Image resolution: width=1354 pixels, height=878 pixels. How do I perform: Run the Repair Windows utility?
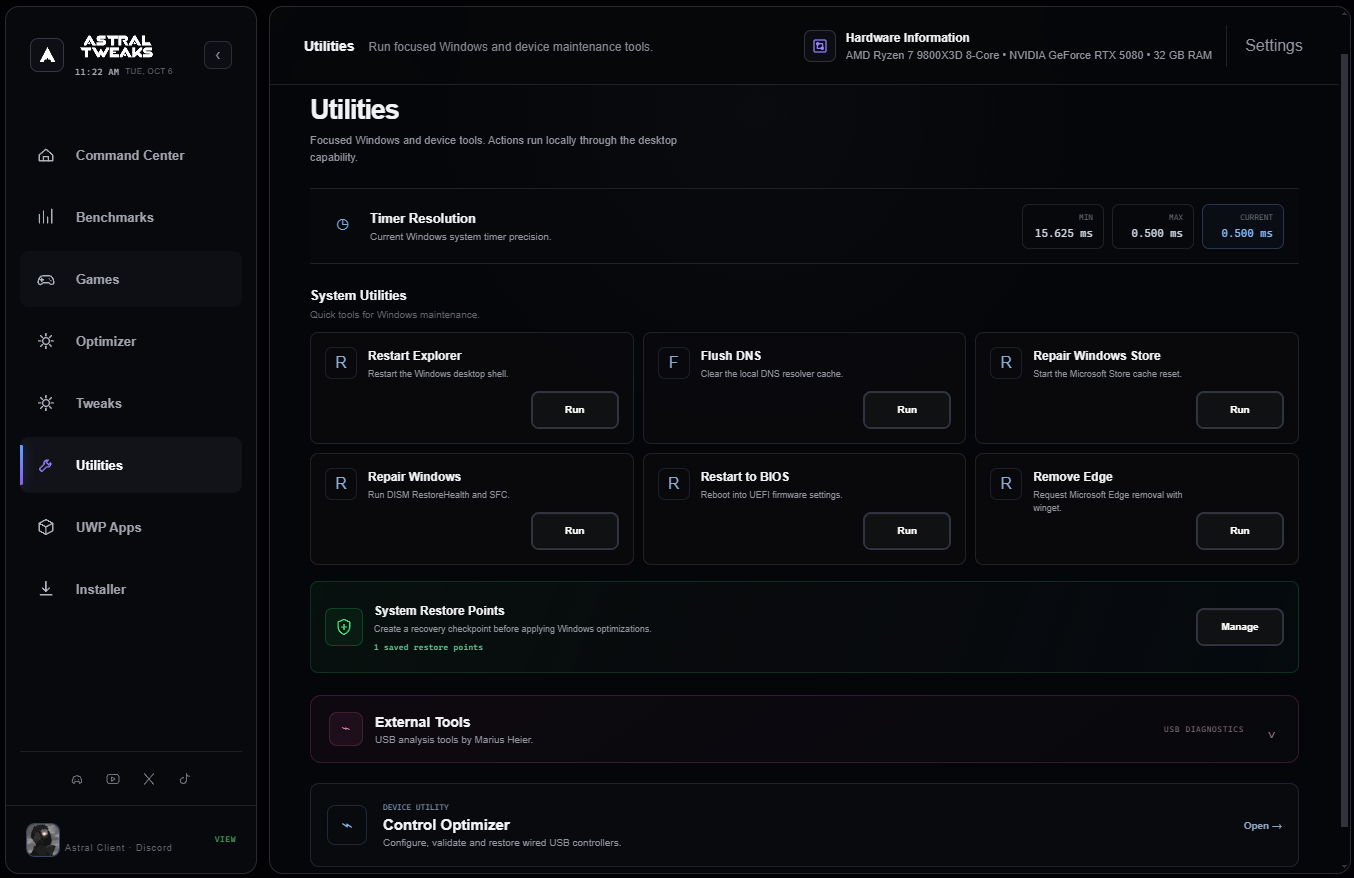[x=575, y=531]
